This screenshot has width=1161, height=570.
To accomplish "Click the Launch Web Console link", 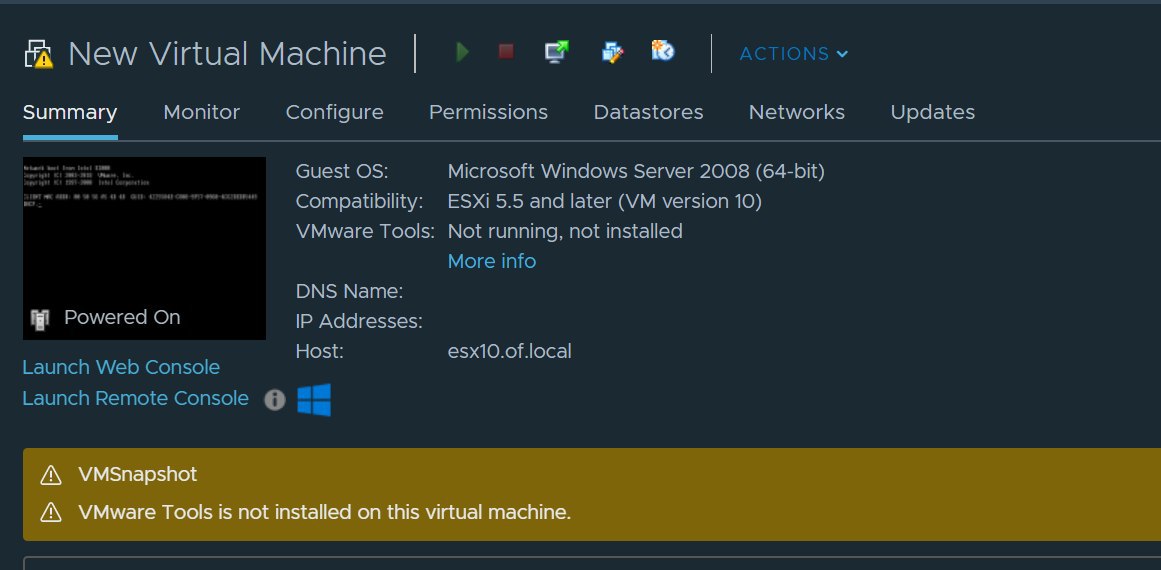I will 121,367.
